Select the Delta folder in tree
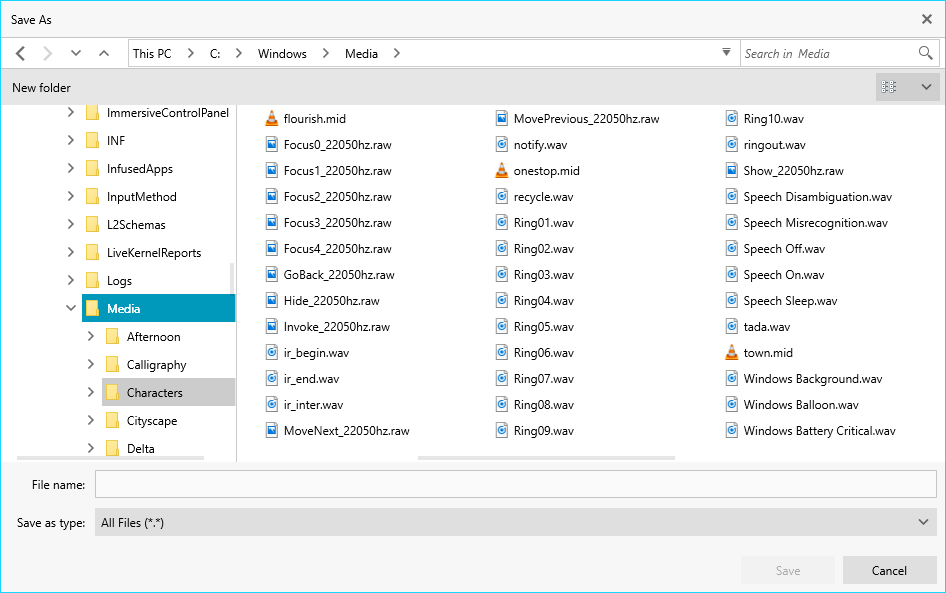Image resolution: width=946 pixels, height=593 pixels. click(x=141, y=448)
